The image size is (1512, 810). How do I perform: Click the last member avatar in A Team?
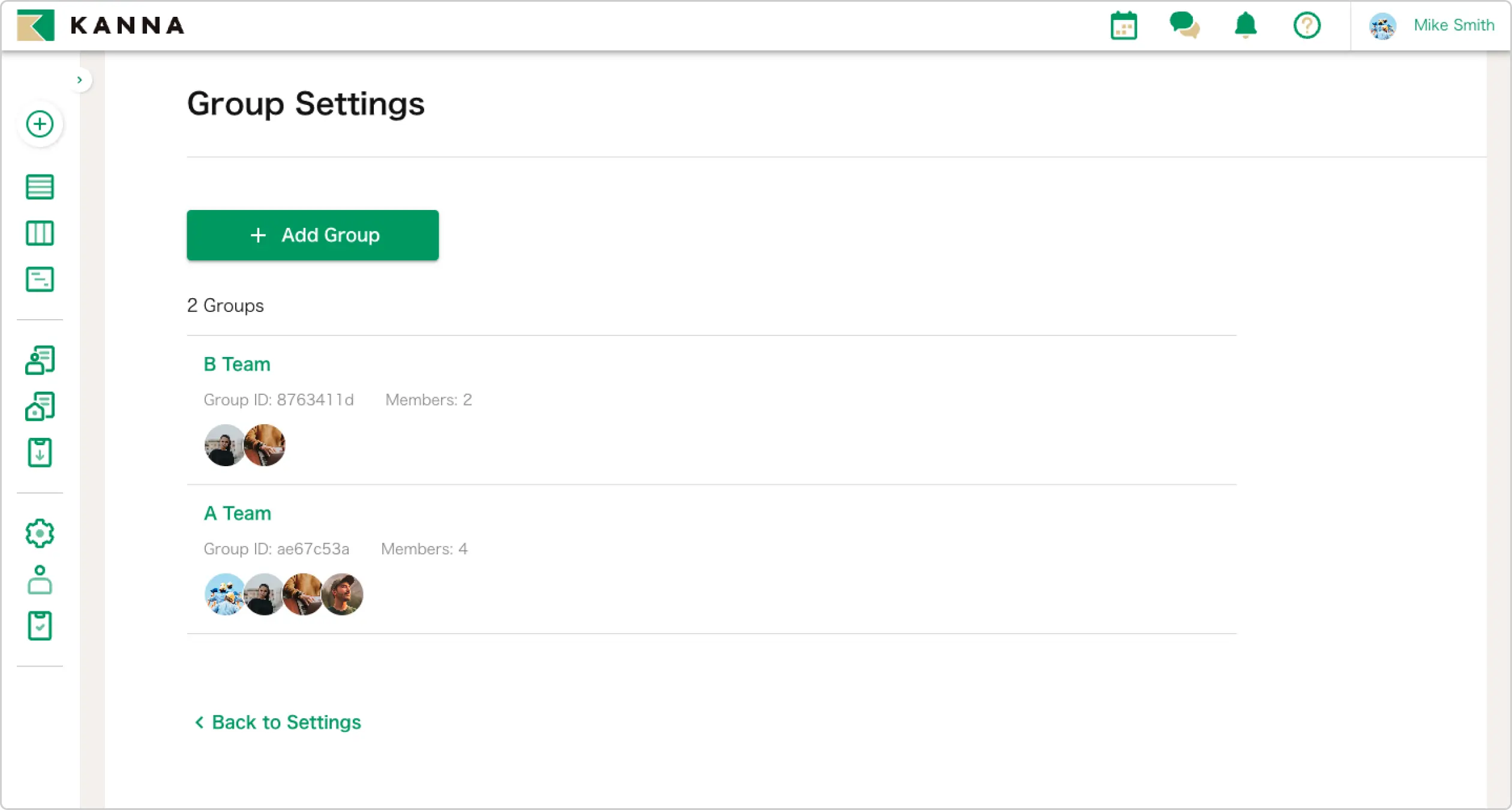(343, 595)
